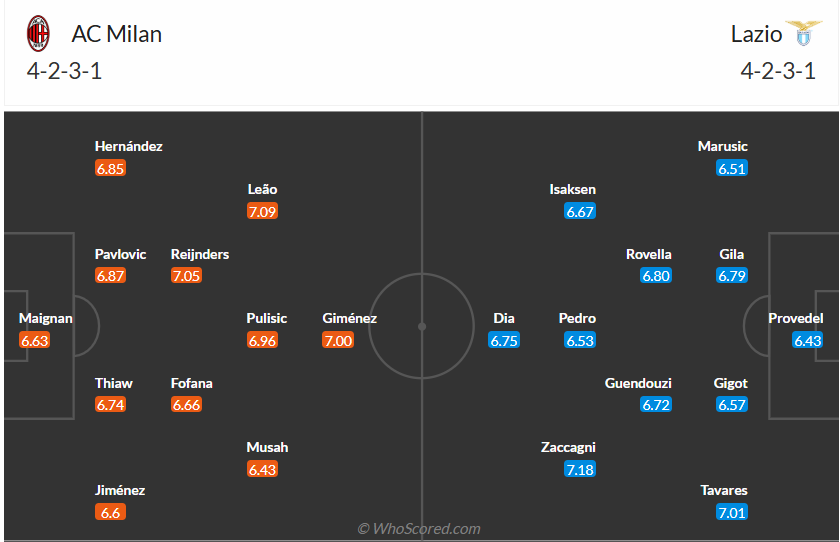The height and width of the screenshot is (542, 840).
Task: Open Hernández's 6.85 rating badge
Action: [x=110, y=168]
